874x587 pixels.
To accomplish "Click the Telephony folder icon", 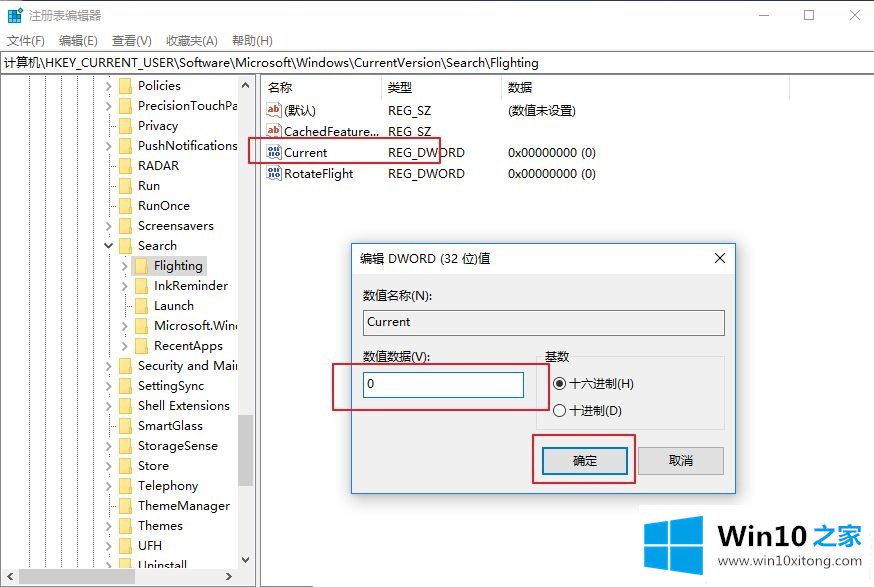I will pos(126,486).
